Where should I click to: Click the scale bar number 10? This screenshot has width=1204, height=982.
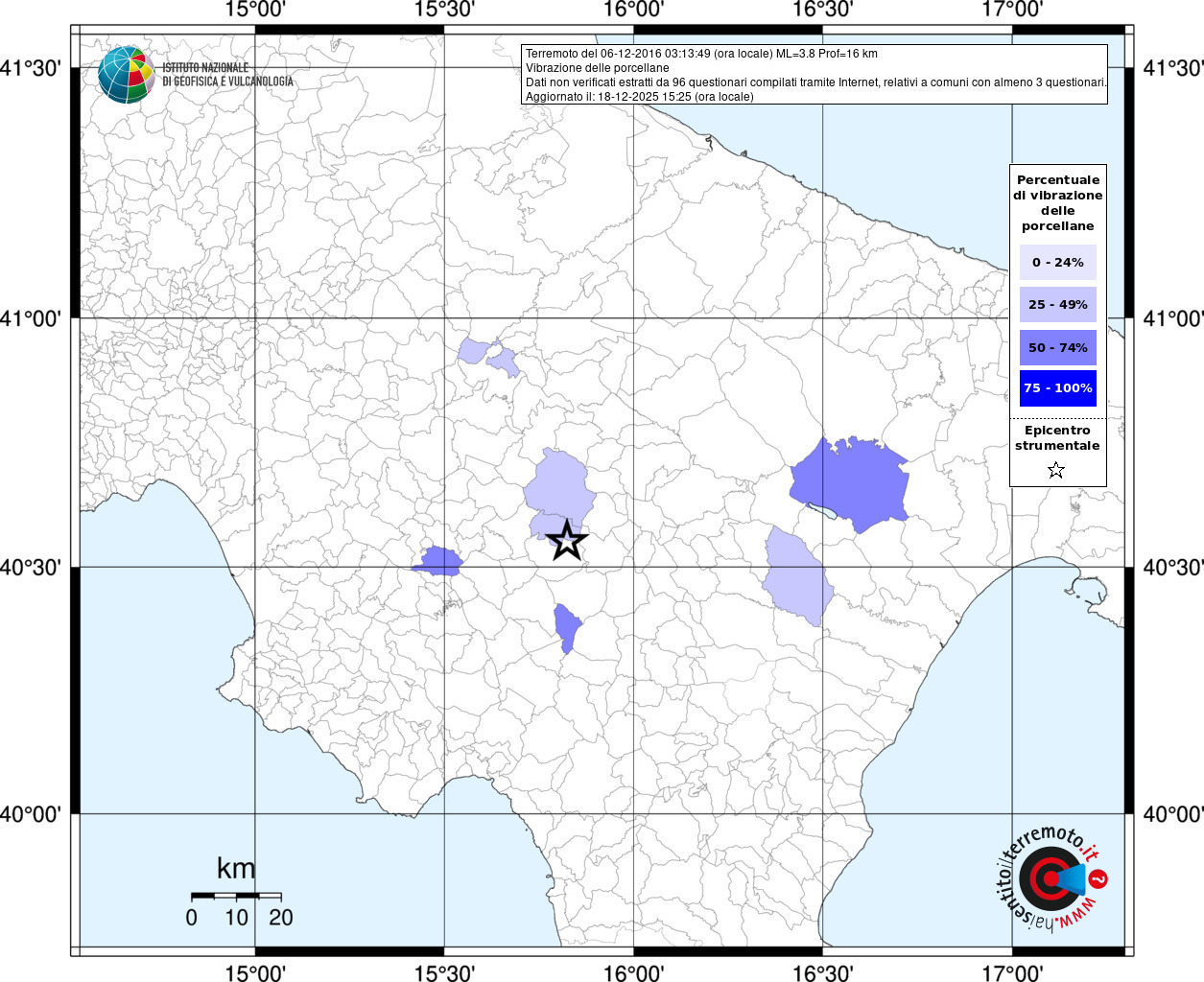236,918
